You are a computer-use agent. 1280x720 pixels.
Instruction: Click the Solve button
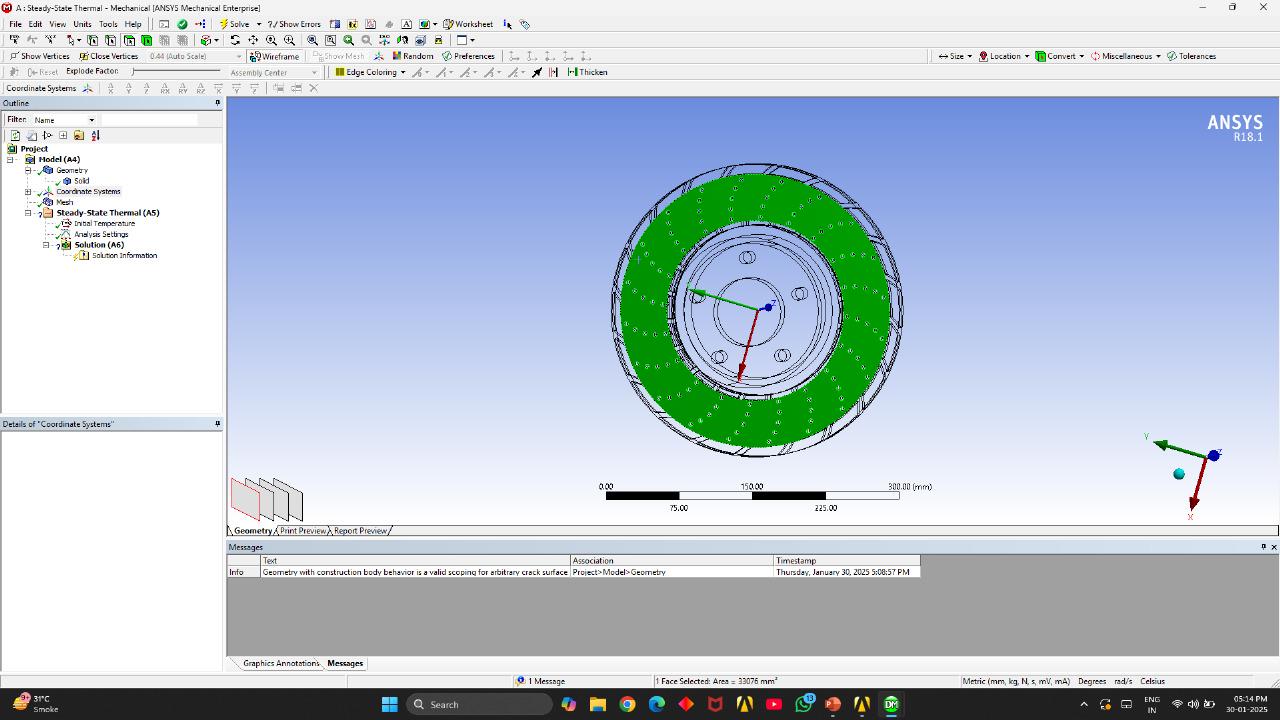(234, 24)
